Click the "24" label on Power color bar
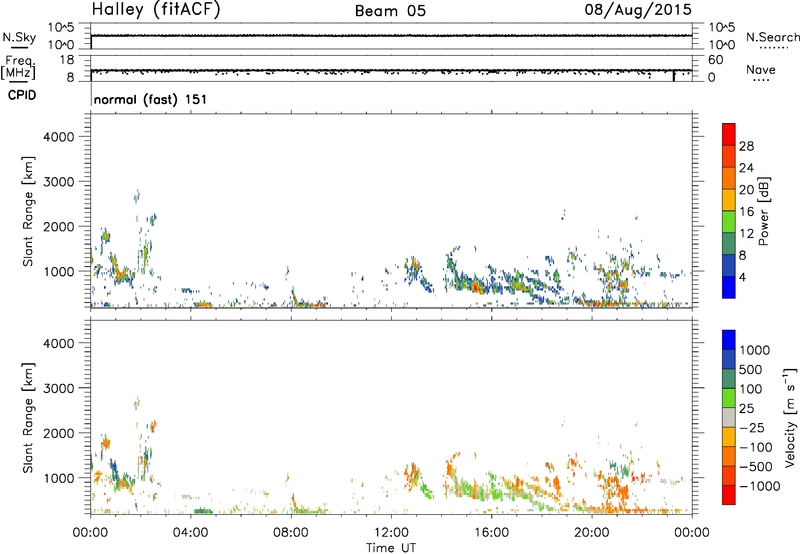This screenshot has width=800, height=554. [x=746, y=168]
